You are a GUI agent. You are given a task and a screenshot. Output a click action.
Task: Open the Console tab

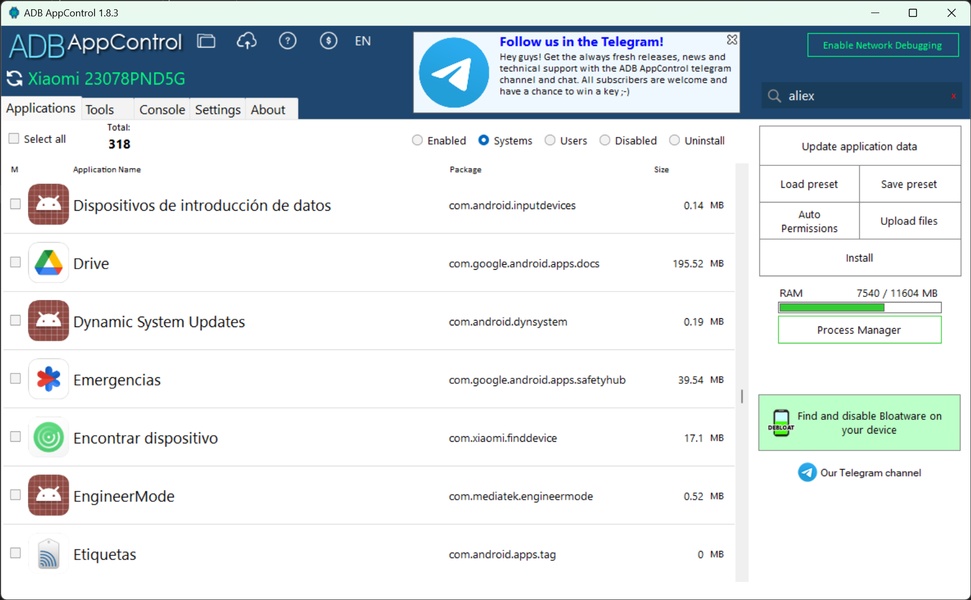[162, 110]
